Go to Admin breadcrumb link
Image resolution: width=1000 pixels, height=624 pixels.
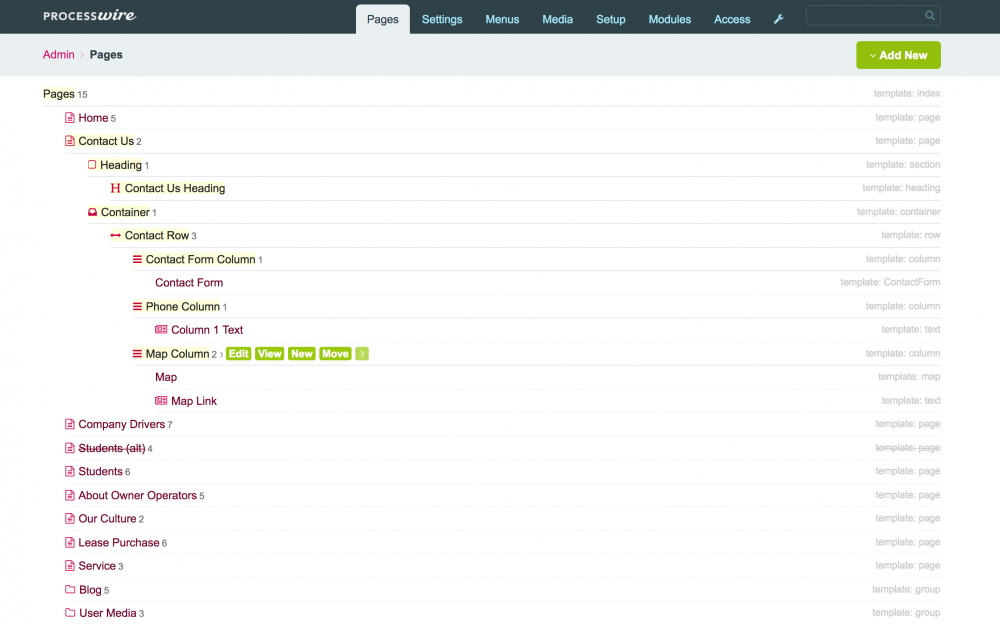click(x=58, y=55)
